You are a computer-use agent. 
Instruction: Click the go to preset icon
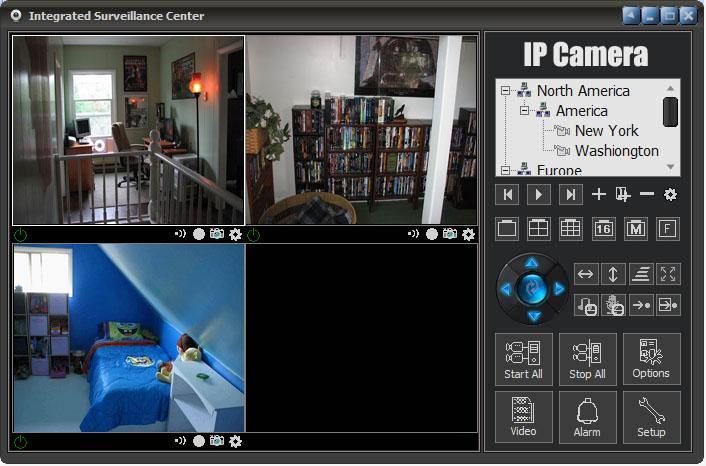(641, 305)
